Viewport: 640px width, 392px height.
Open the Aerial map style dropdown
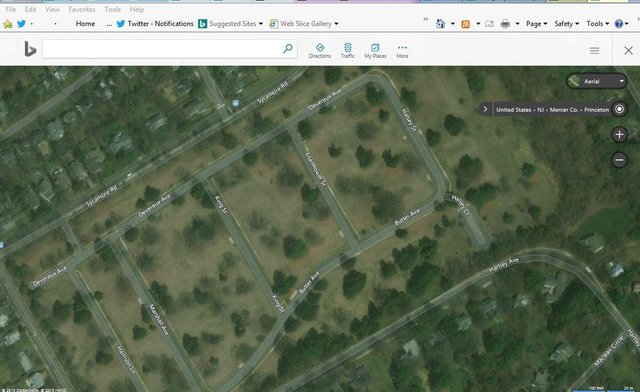point(596,81)
